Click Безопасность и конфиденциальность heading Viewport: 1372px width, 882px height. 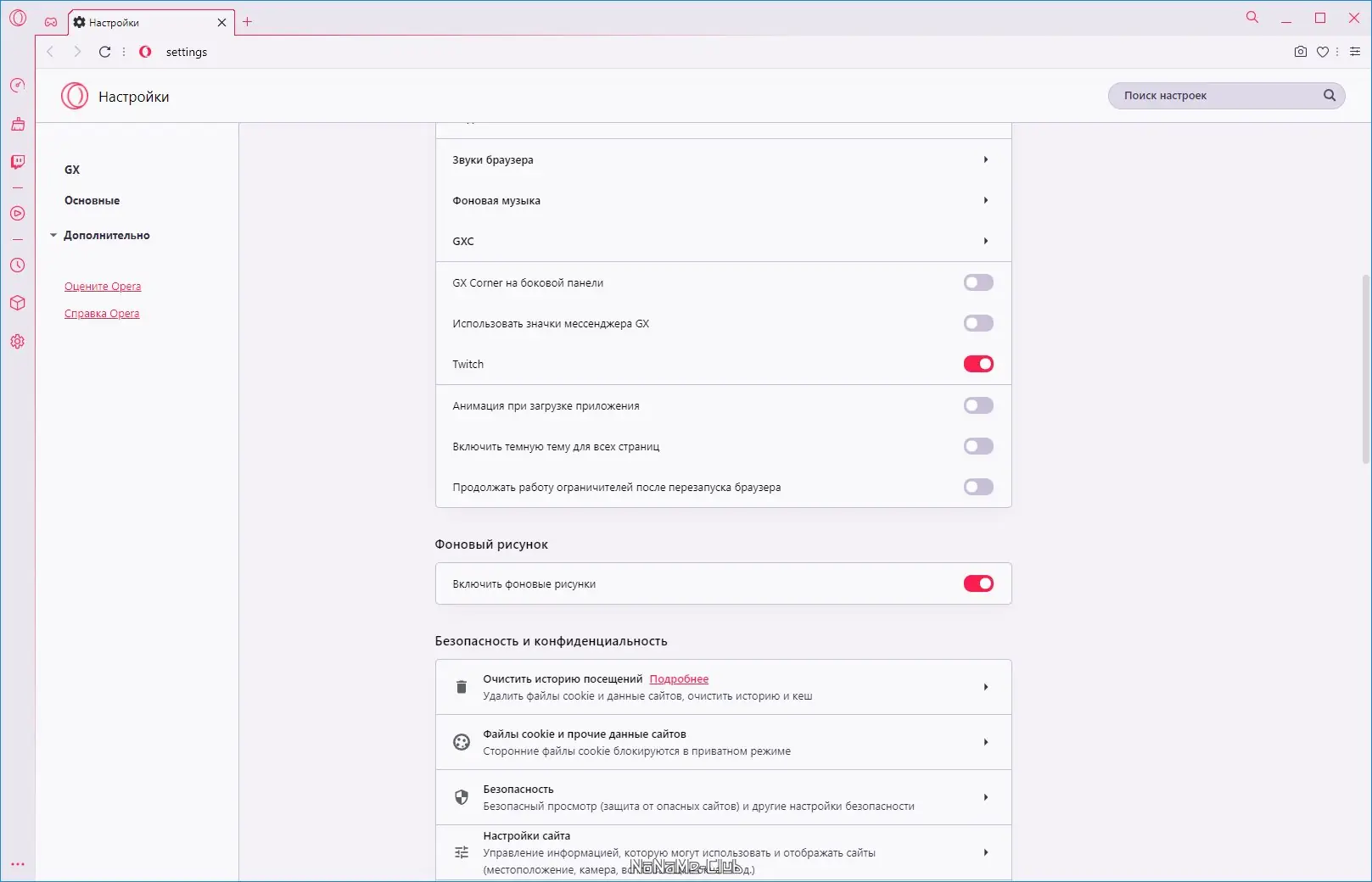551,641
